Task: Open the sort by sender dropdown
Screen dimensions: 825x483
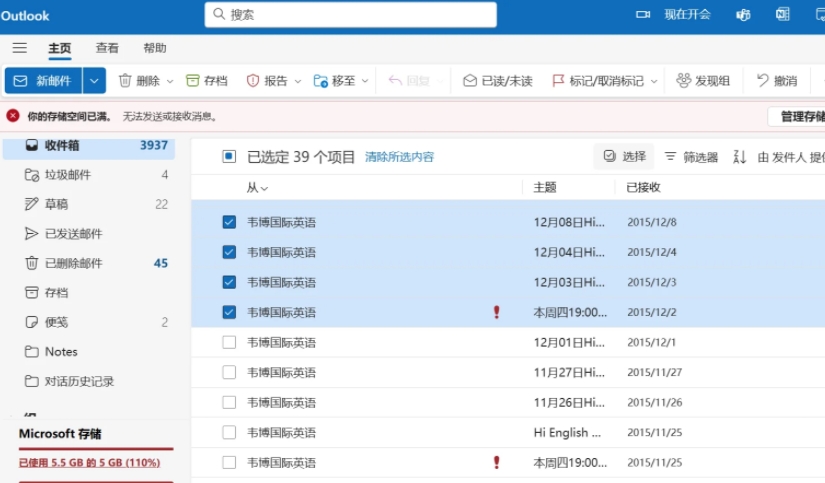Action: tap(791, 157)
